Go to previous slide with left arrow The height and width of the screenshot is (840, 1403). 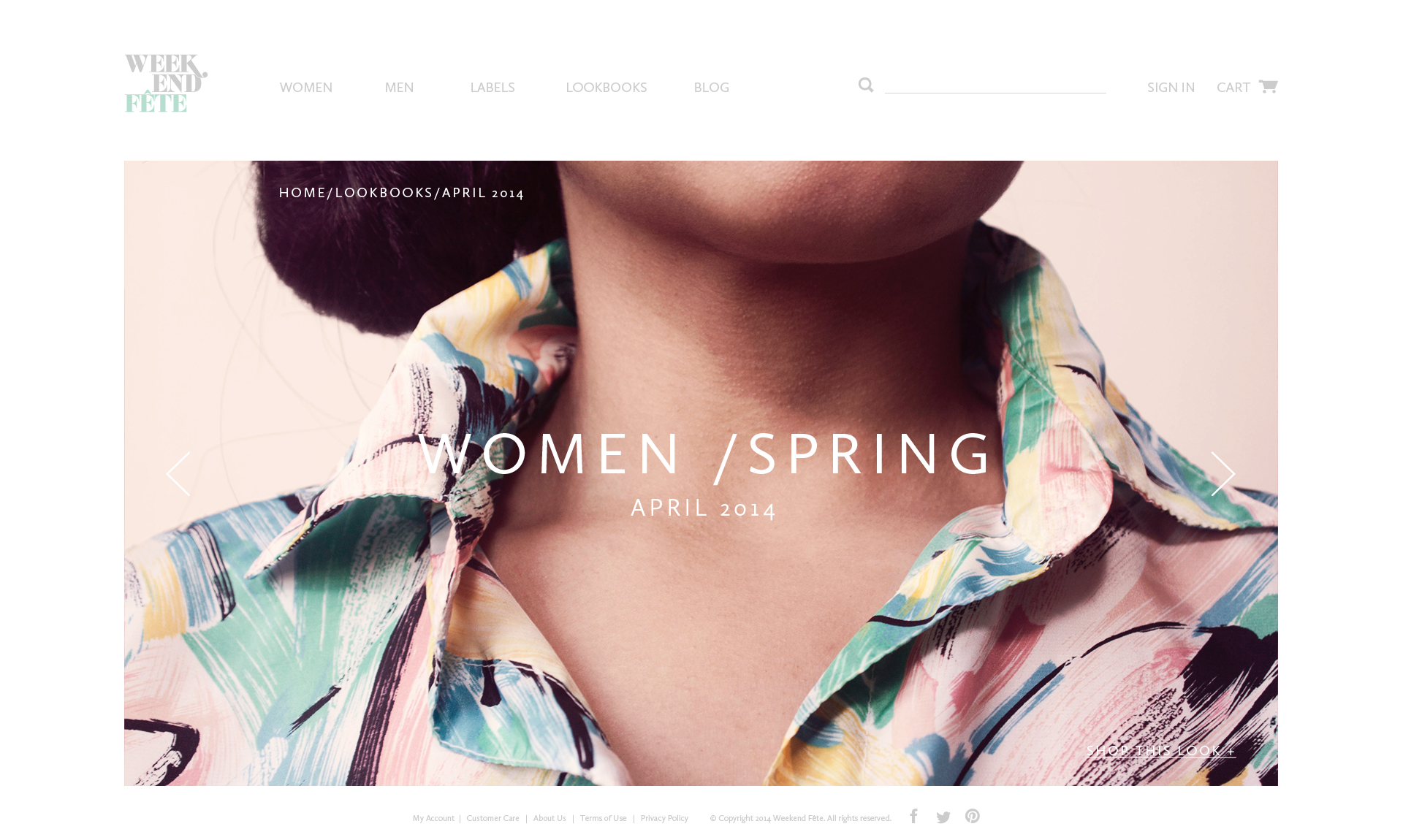[178, 474]
